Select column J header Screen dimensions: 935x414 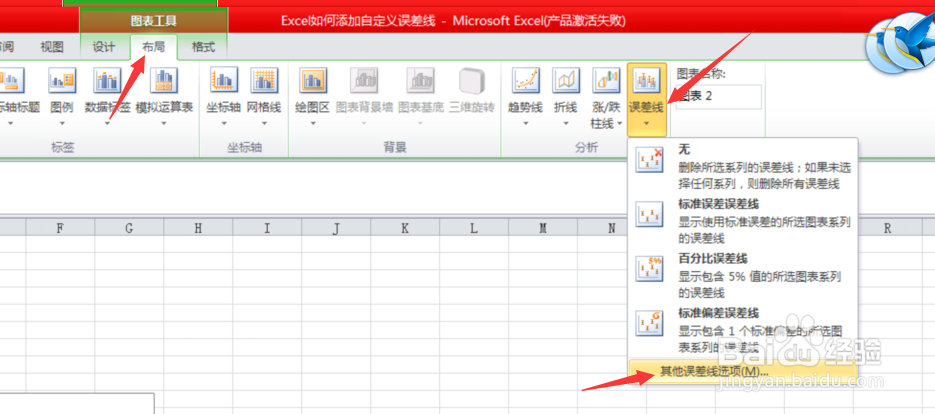336,228
